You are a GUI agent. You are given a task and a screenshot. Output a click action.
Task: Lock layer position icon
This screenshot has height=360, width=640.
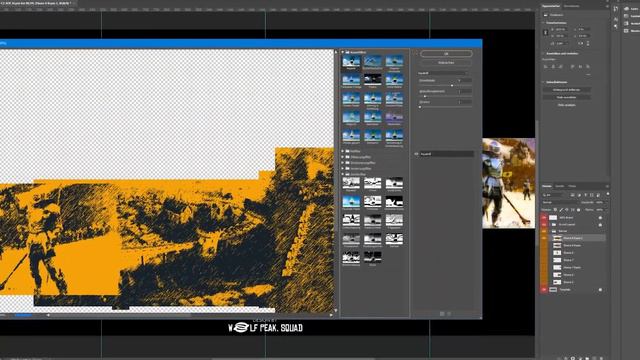567,210
